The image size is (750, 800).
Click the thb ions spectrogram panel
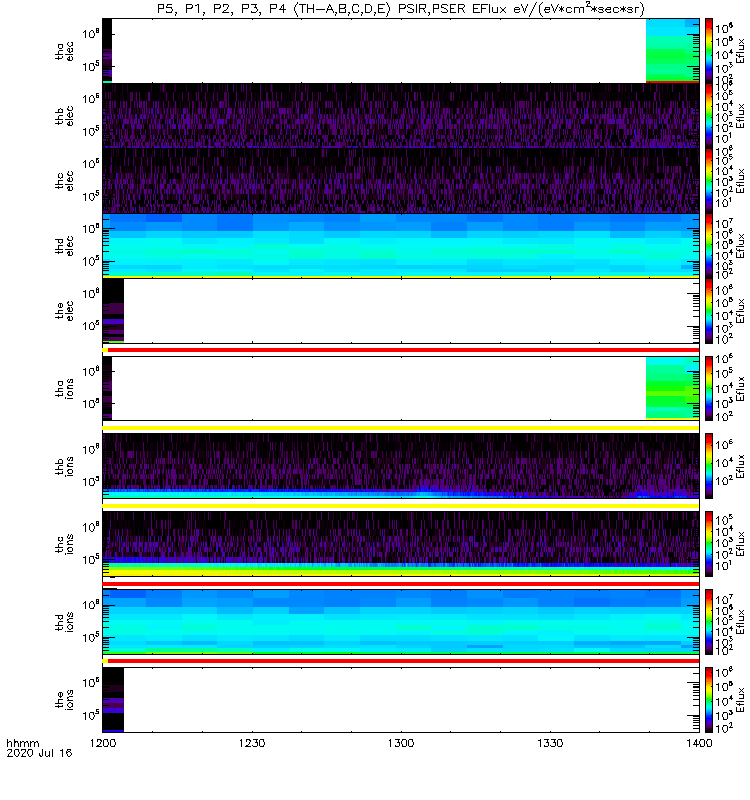tap(400, 465)
